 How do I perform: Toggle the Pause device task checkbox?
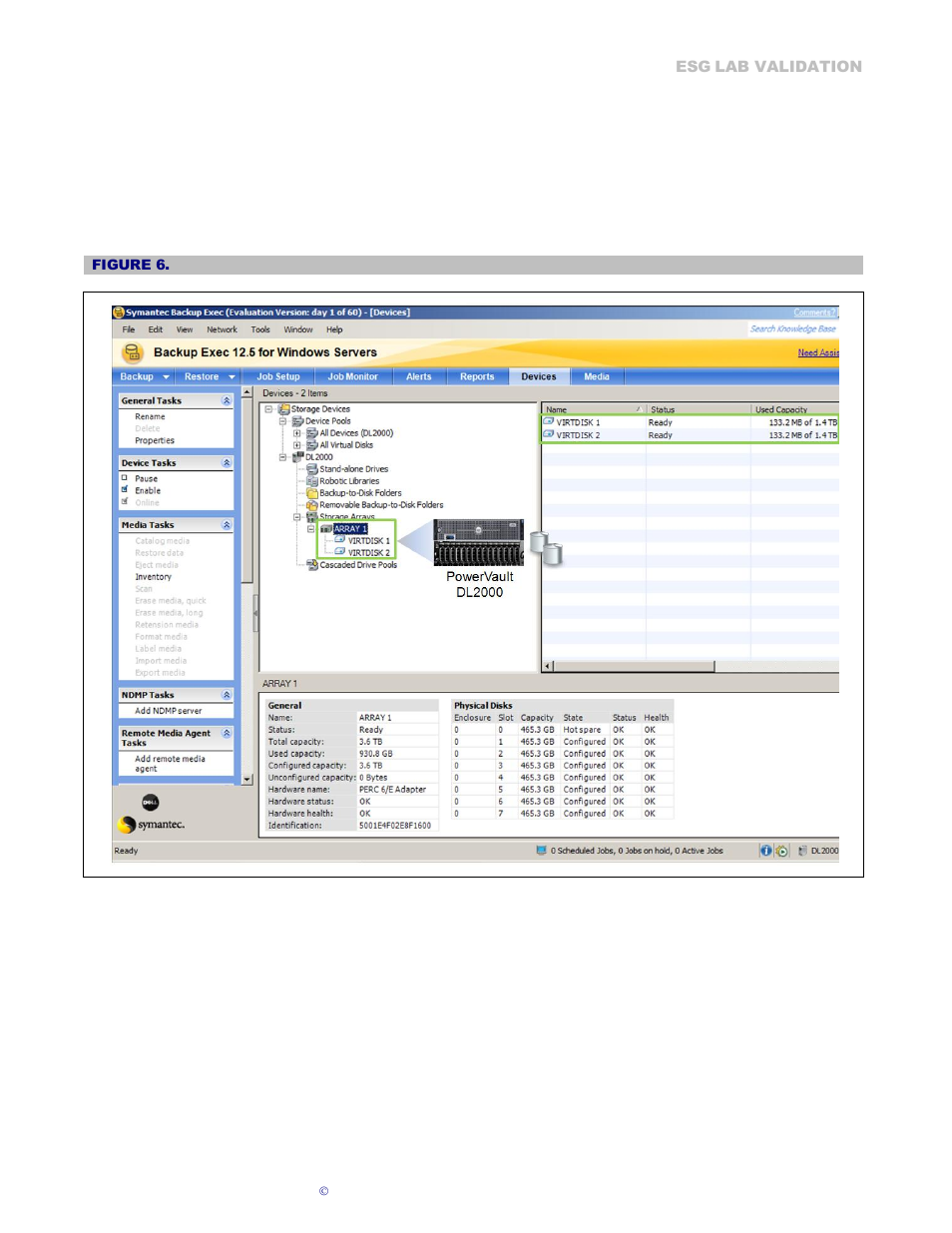[125, 478]
